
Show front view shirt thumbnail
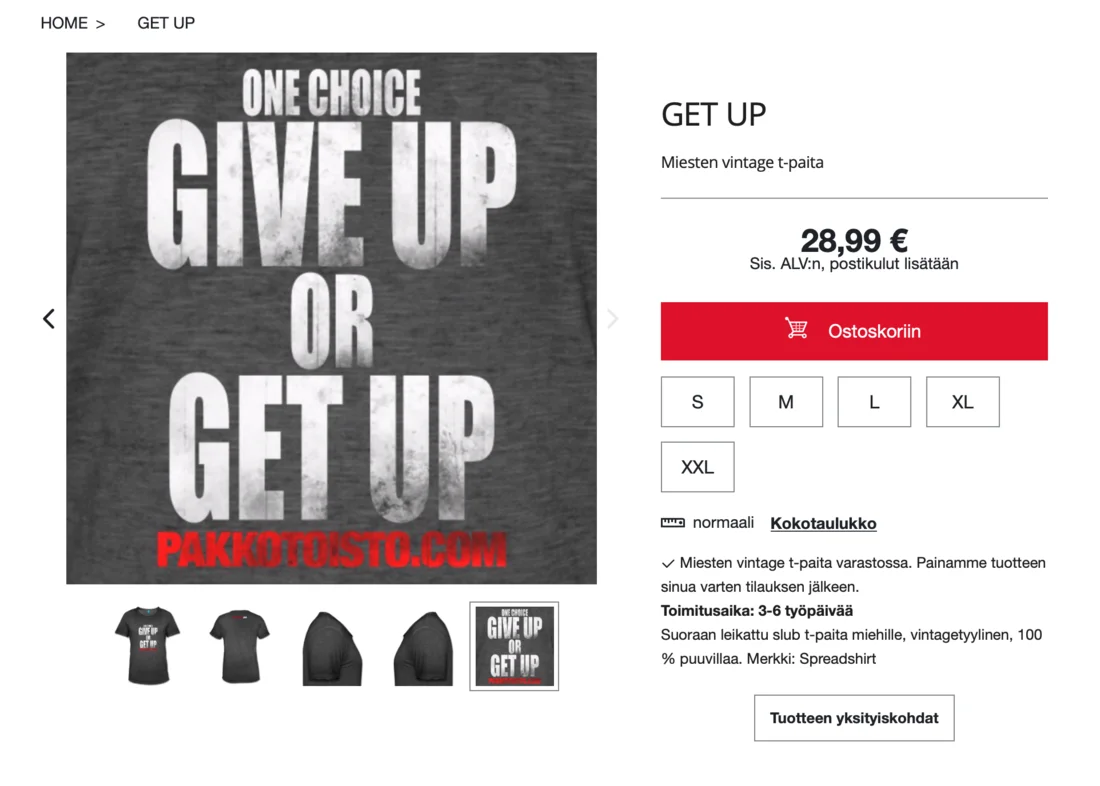click(148, 646)
